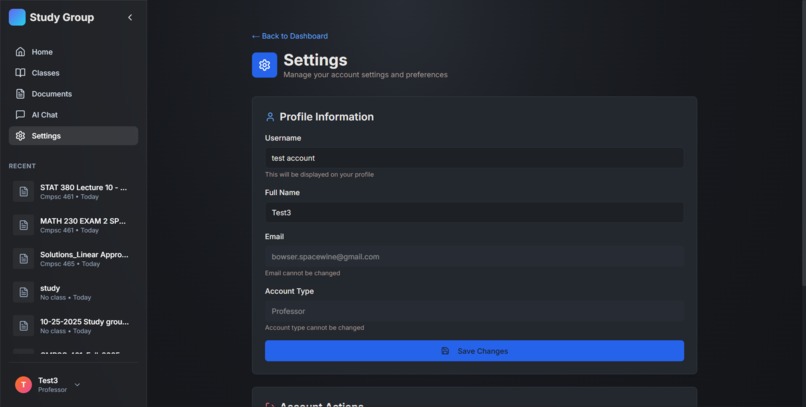
Task: Click the file icon next to 10-25-2025 Study grou...
Action: pos(24,326)
